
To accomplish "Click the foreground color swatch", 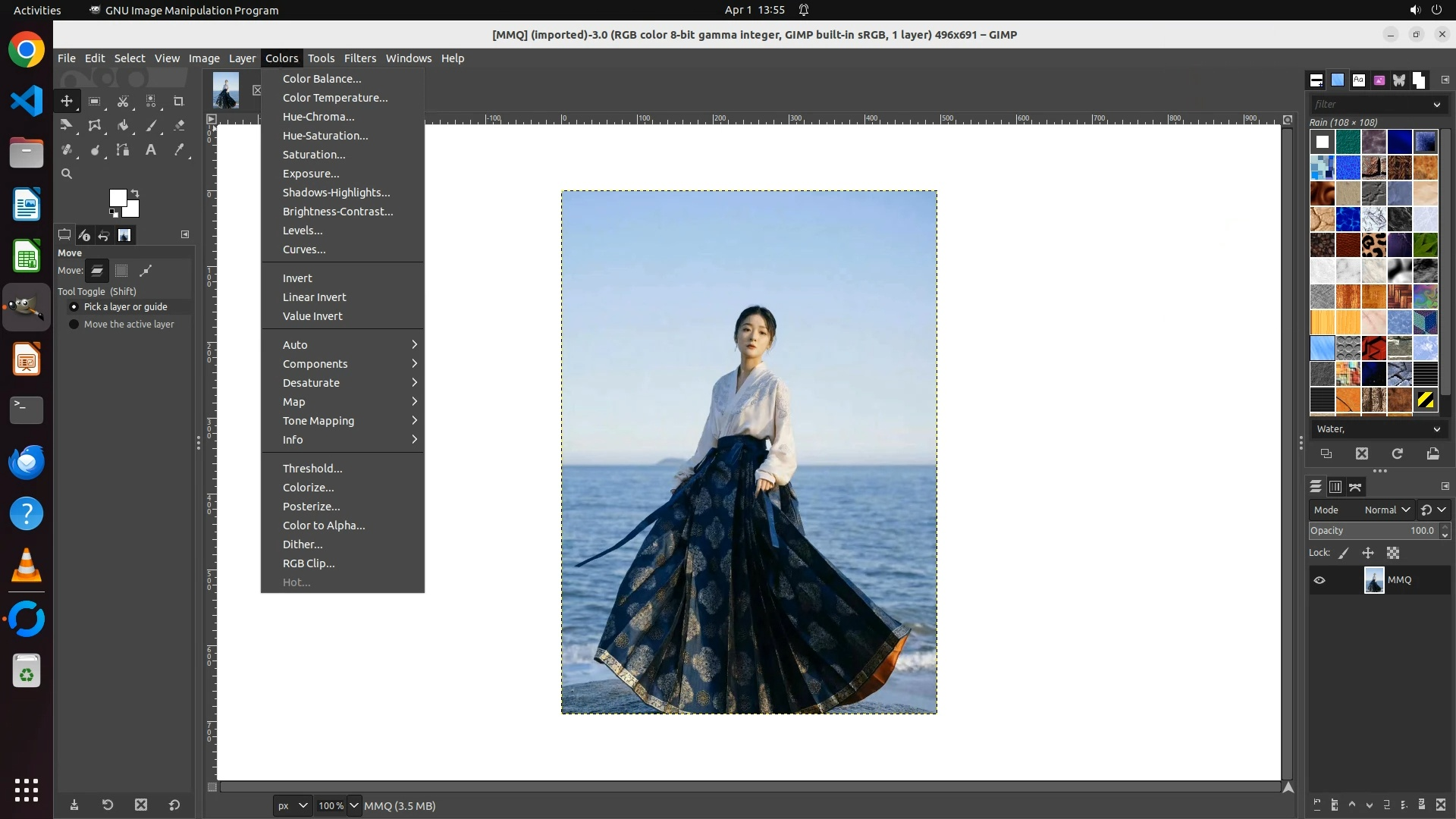I will point(117,198).
